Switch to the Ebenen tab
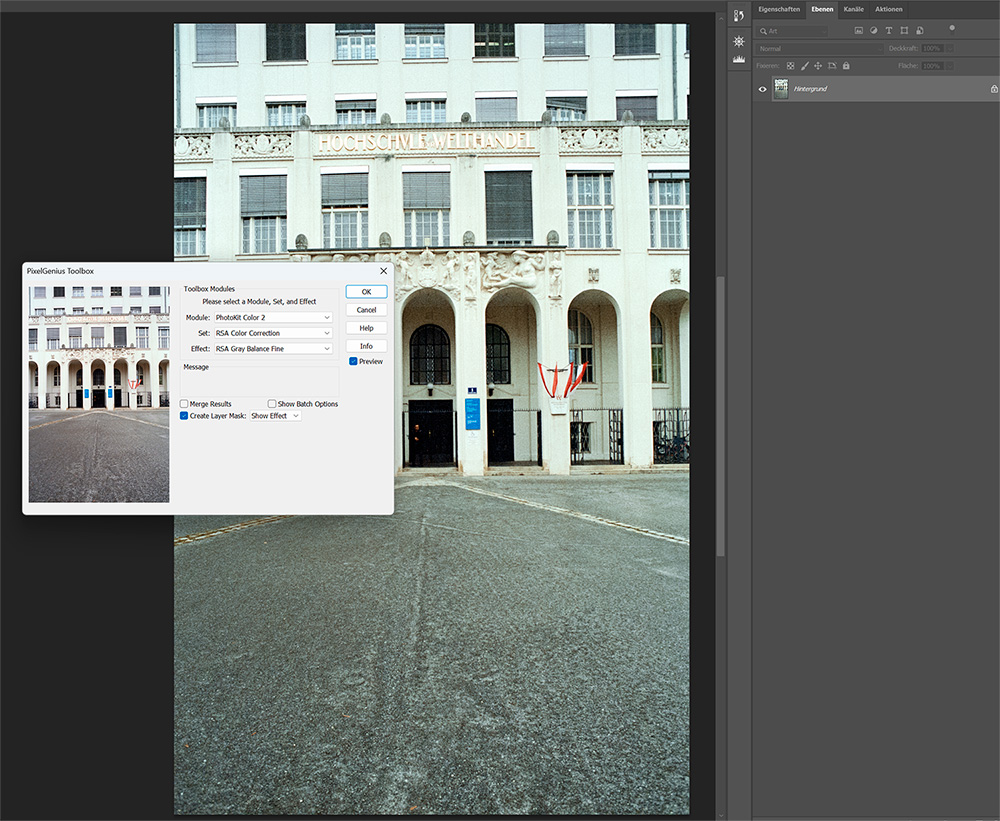1000x821 pixels. pos(822,10)
